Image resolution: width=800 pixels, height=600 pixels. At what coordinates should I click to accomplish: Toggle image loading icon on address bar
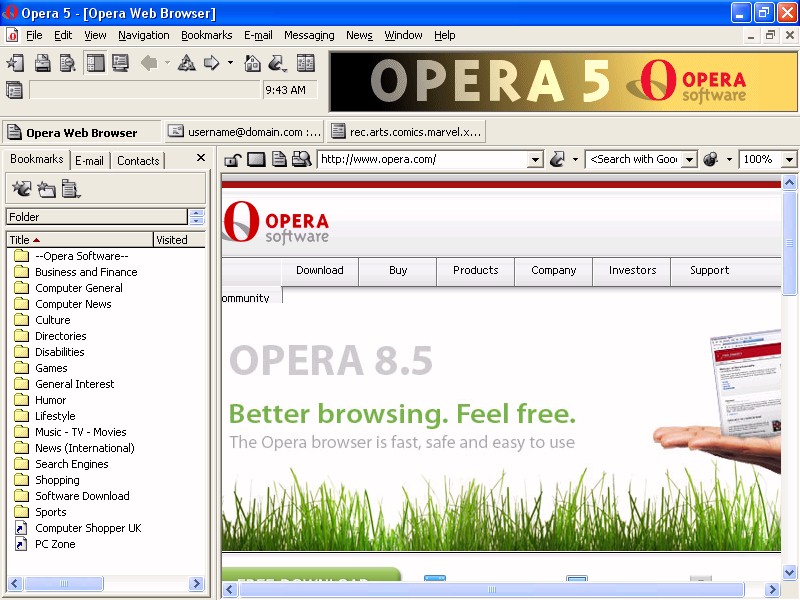256,160
